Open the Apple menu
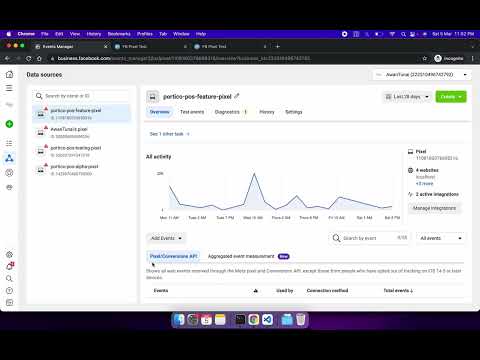Screen dimensions: 480x360 click(9, 34)
